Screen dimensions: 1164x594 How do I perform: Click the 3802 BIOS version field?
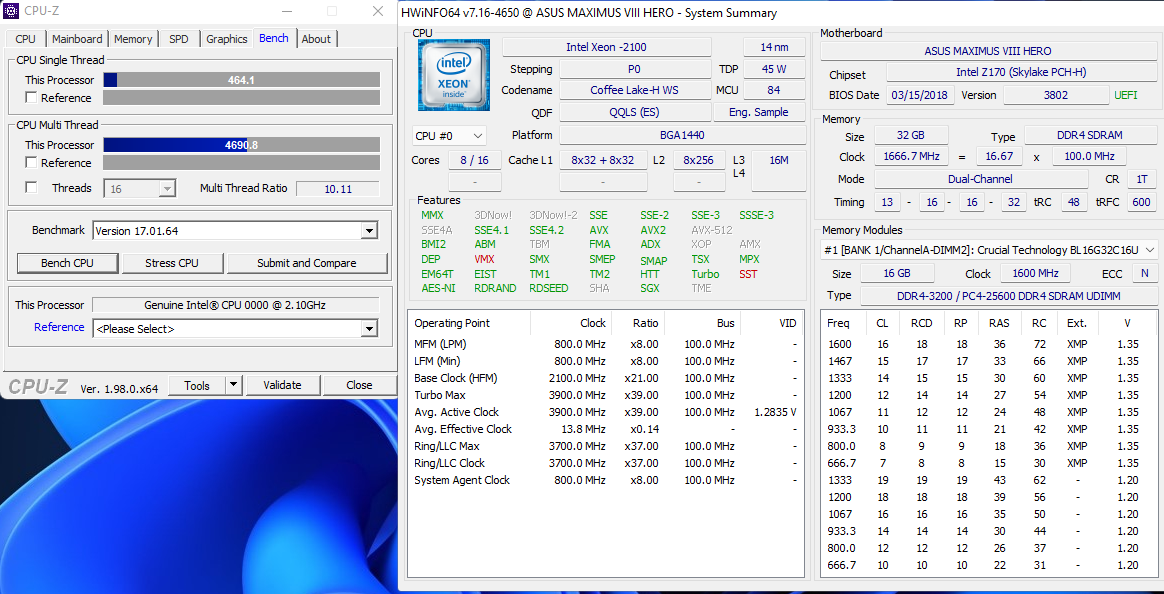point(1054,95)
